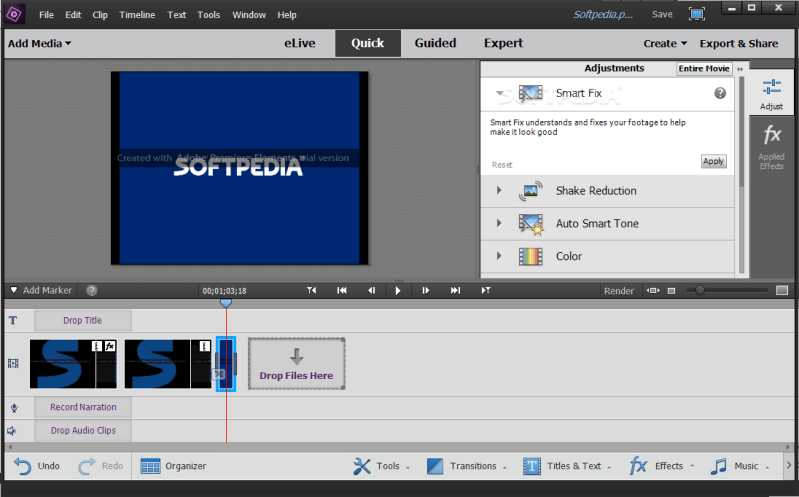The image size is (799, 497).
Task: Go to next edit point
Action: click(486, 291)
